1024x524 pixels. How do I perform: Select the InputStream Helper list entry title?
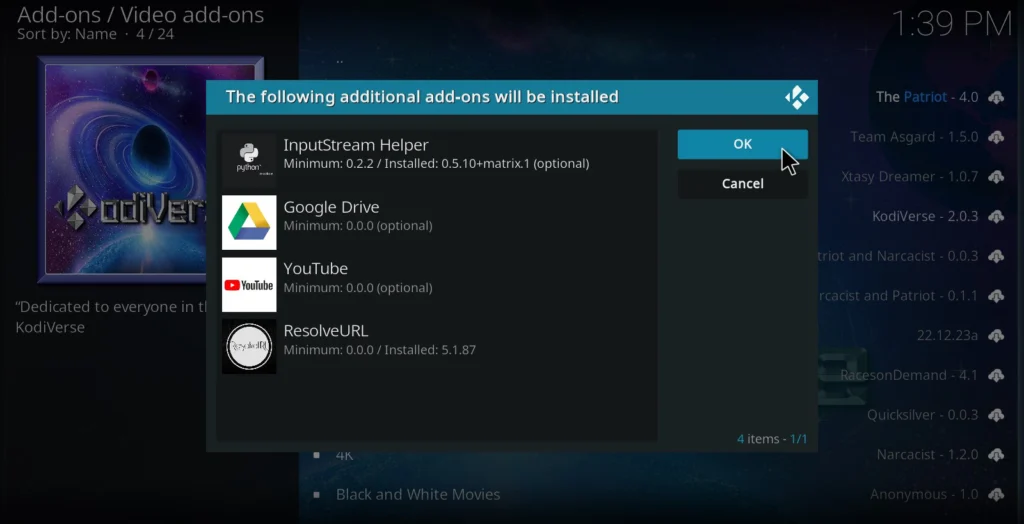tap(356, 146)
